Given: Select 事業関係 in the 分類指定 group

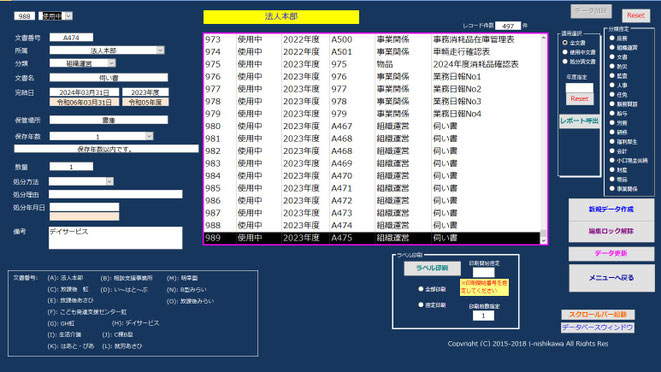Looking at the screenshot, I should tap(612, 189).
